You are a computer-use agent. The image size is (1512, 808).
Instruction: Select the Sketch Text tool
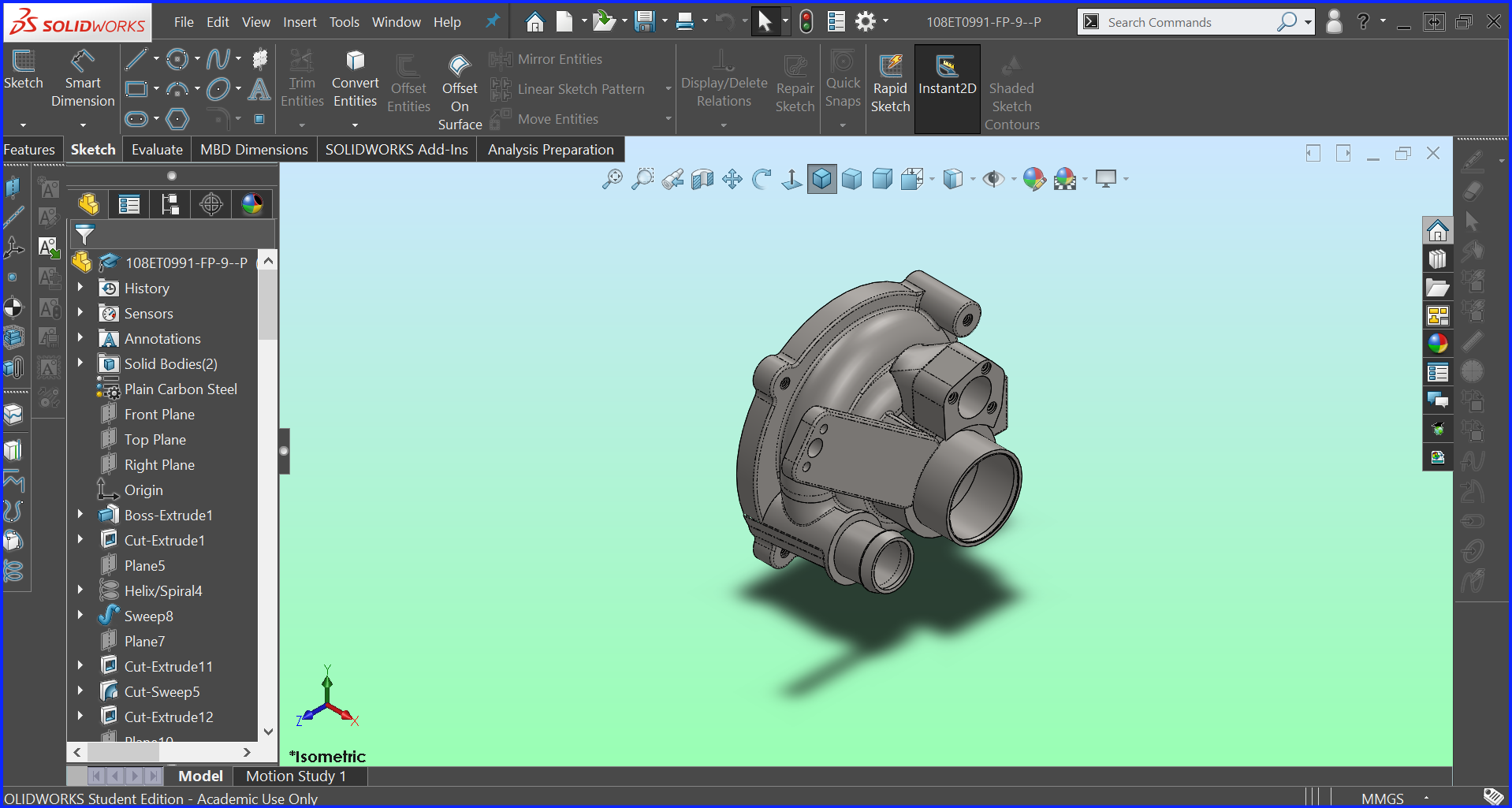coord(259,89)
